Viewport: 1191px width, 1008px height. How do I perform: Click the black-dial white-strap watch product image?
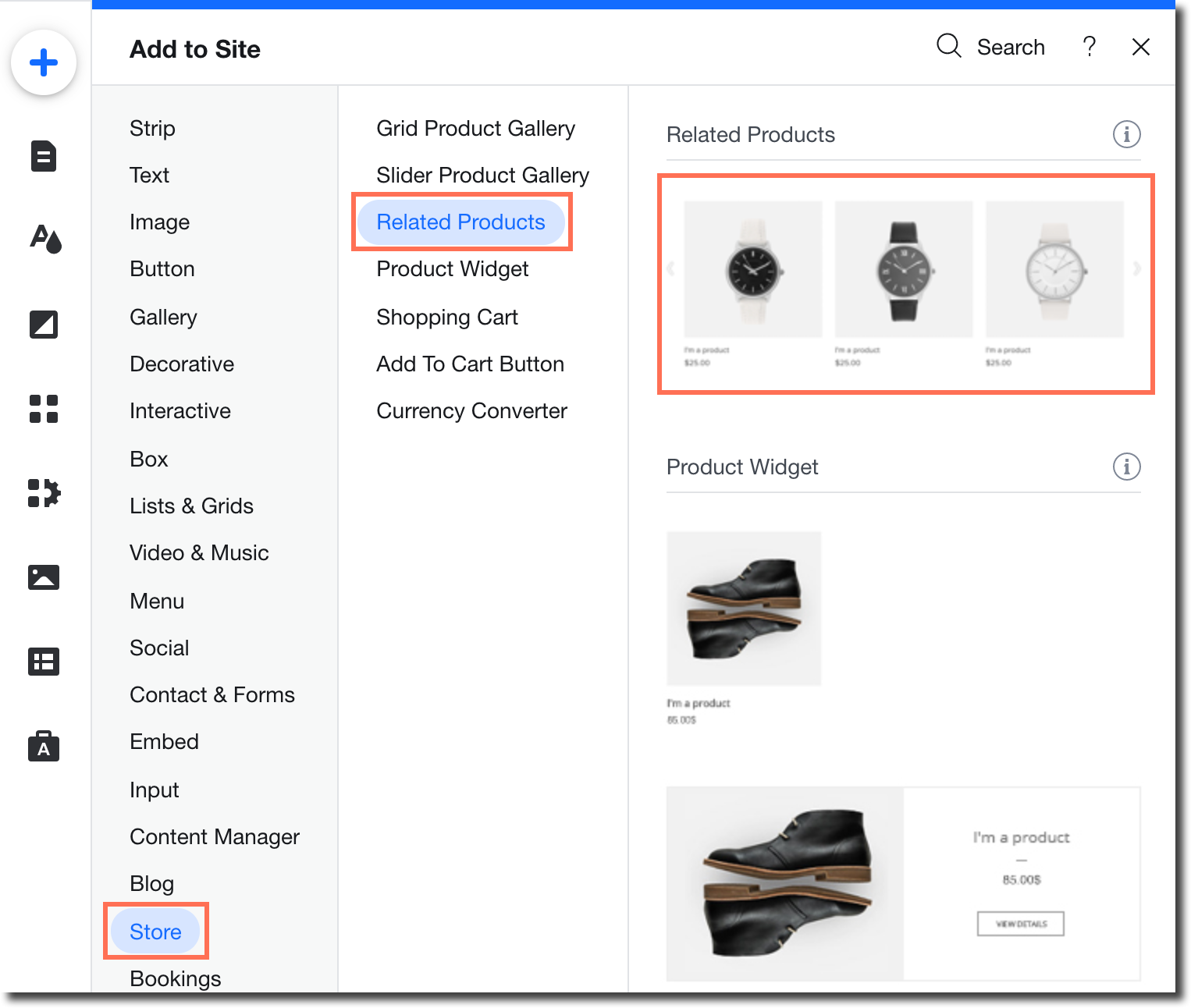[753, 269]
